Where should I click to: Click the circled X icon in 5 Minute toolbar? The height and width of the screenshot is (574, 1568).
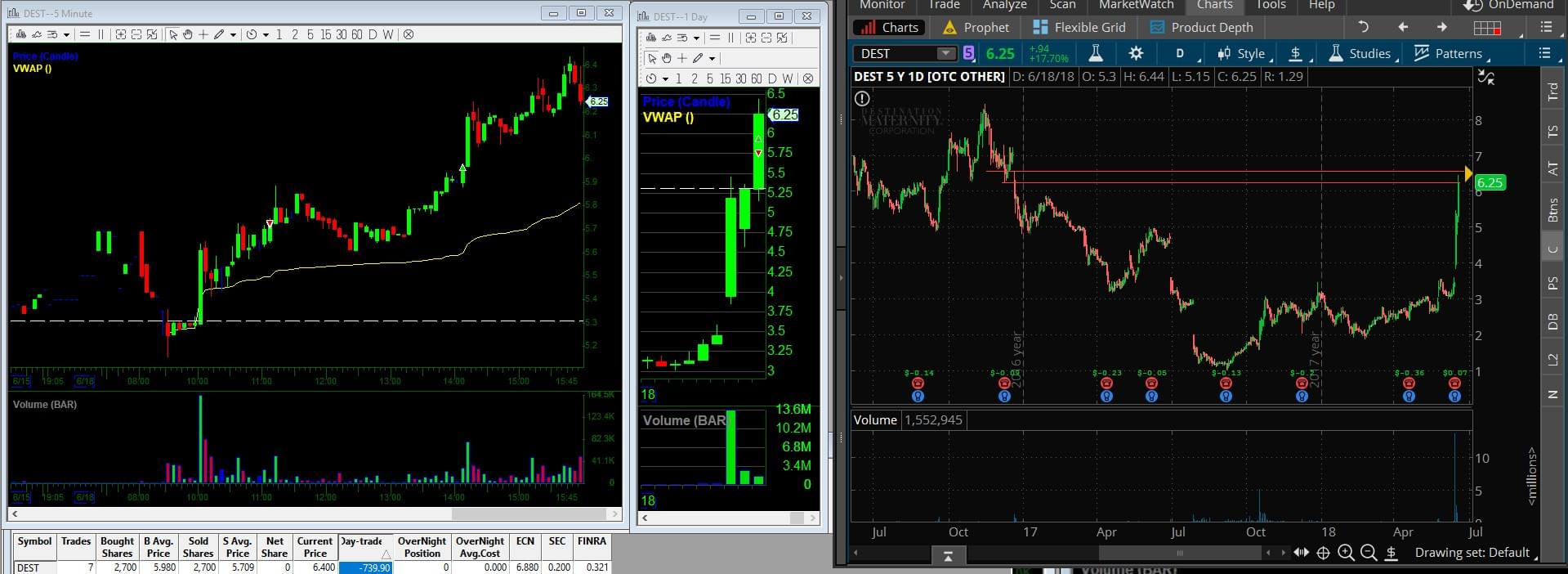pyautogui.click(x=409, y=34)
